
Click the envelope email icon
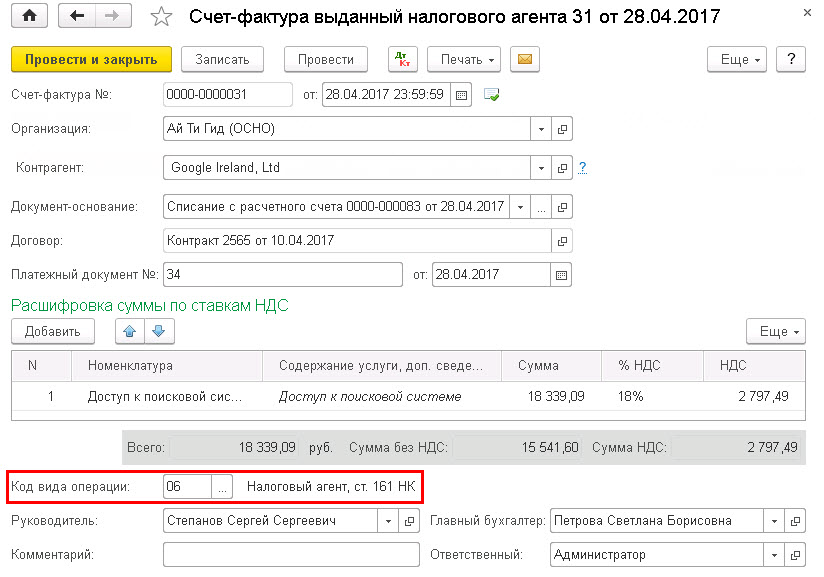[x=524, y=60]
